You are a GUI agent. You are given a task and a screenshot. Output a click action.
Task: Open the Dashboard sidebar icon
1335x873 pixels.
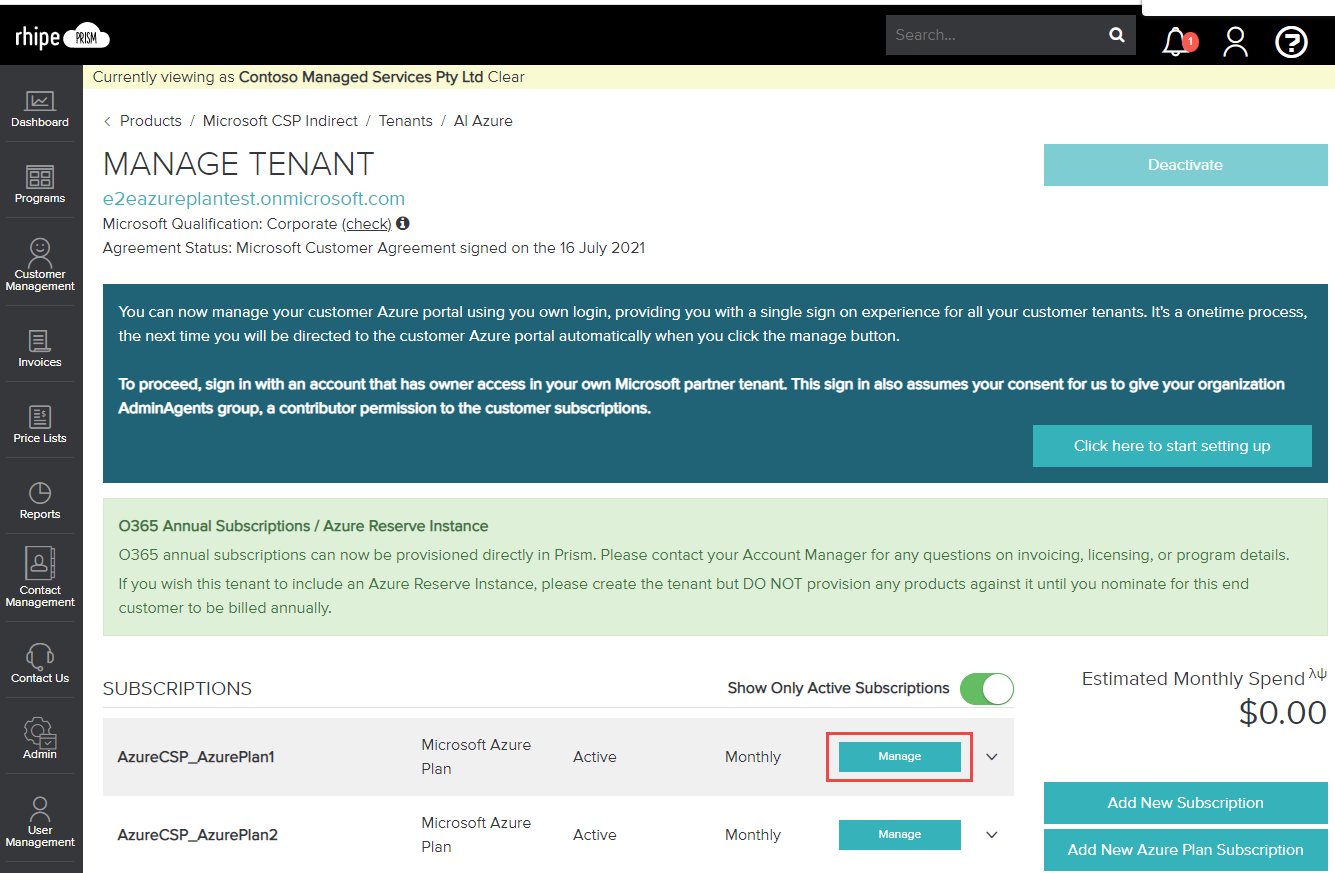point(40,109)
